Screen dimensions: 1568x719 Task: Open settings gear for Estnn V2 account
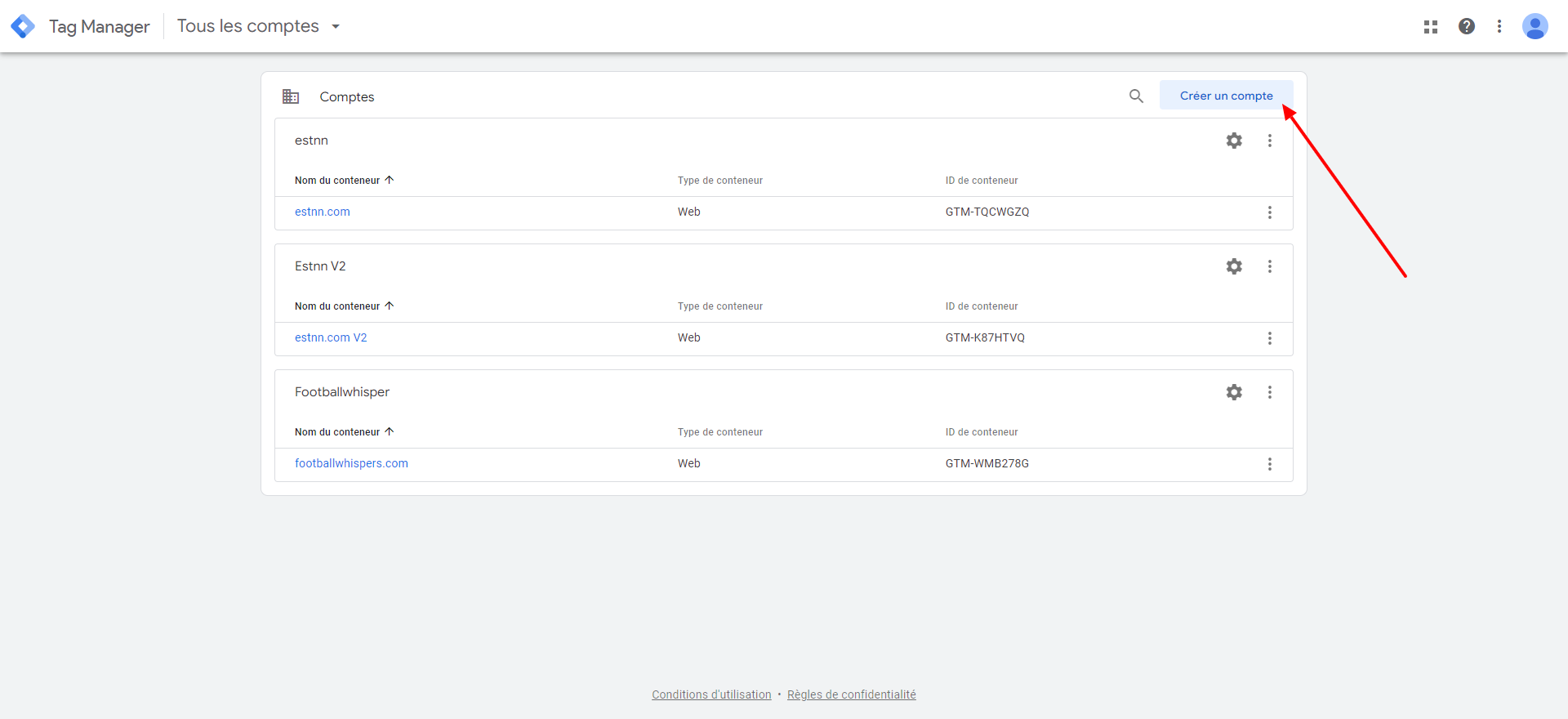pos(1234,266)
